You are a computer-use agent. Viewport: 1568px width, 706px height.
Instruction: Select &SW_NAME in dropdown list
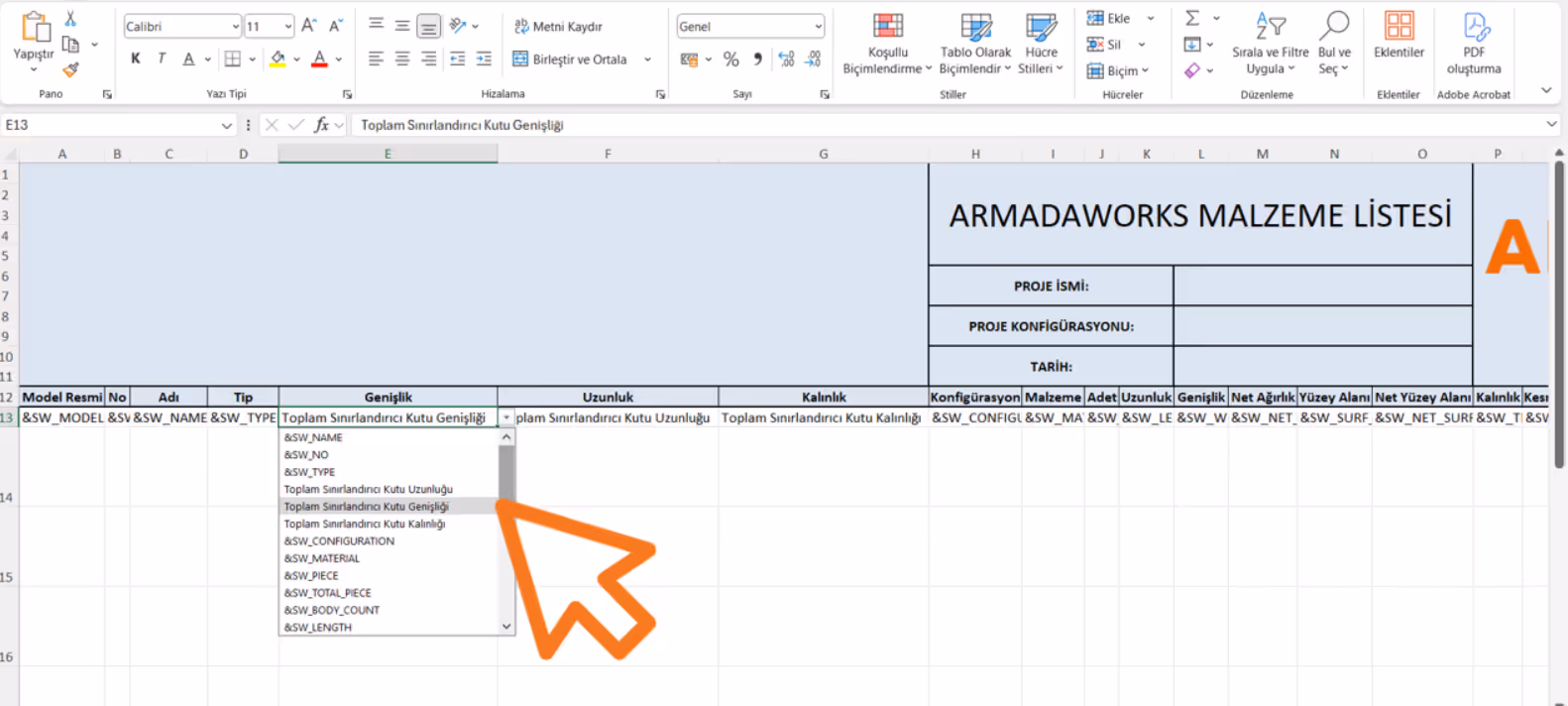coord(313,437)
